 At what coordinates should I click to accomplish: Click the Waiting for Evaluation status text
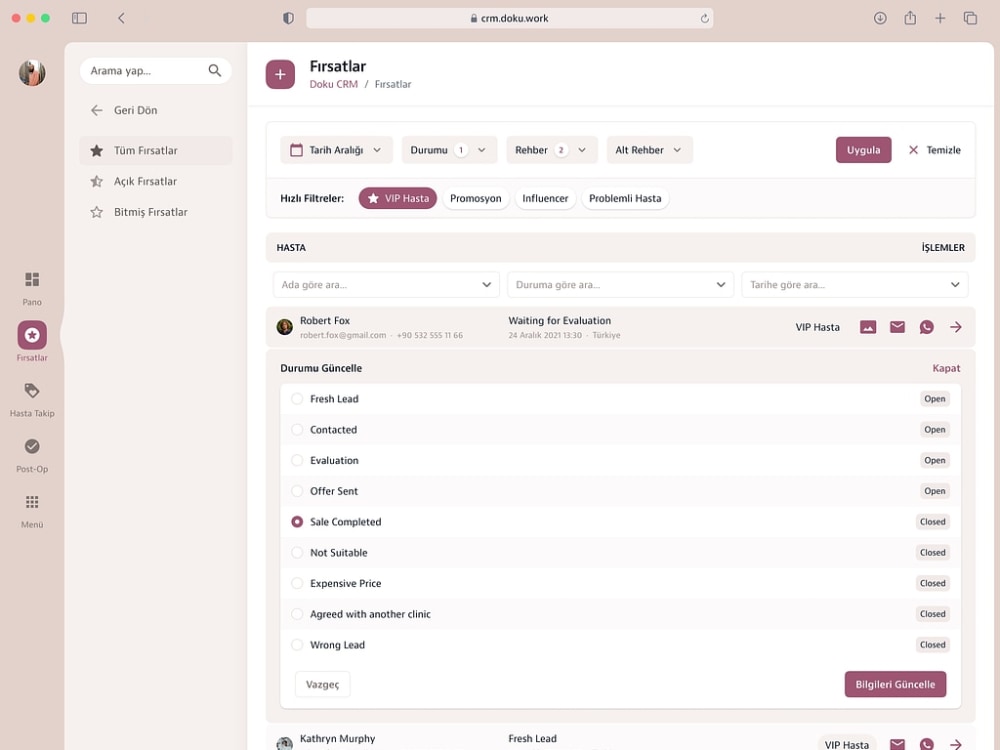click(559, 321)
